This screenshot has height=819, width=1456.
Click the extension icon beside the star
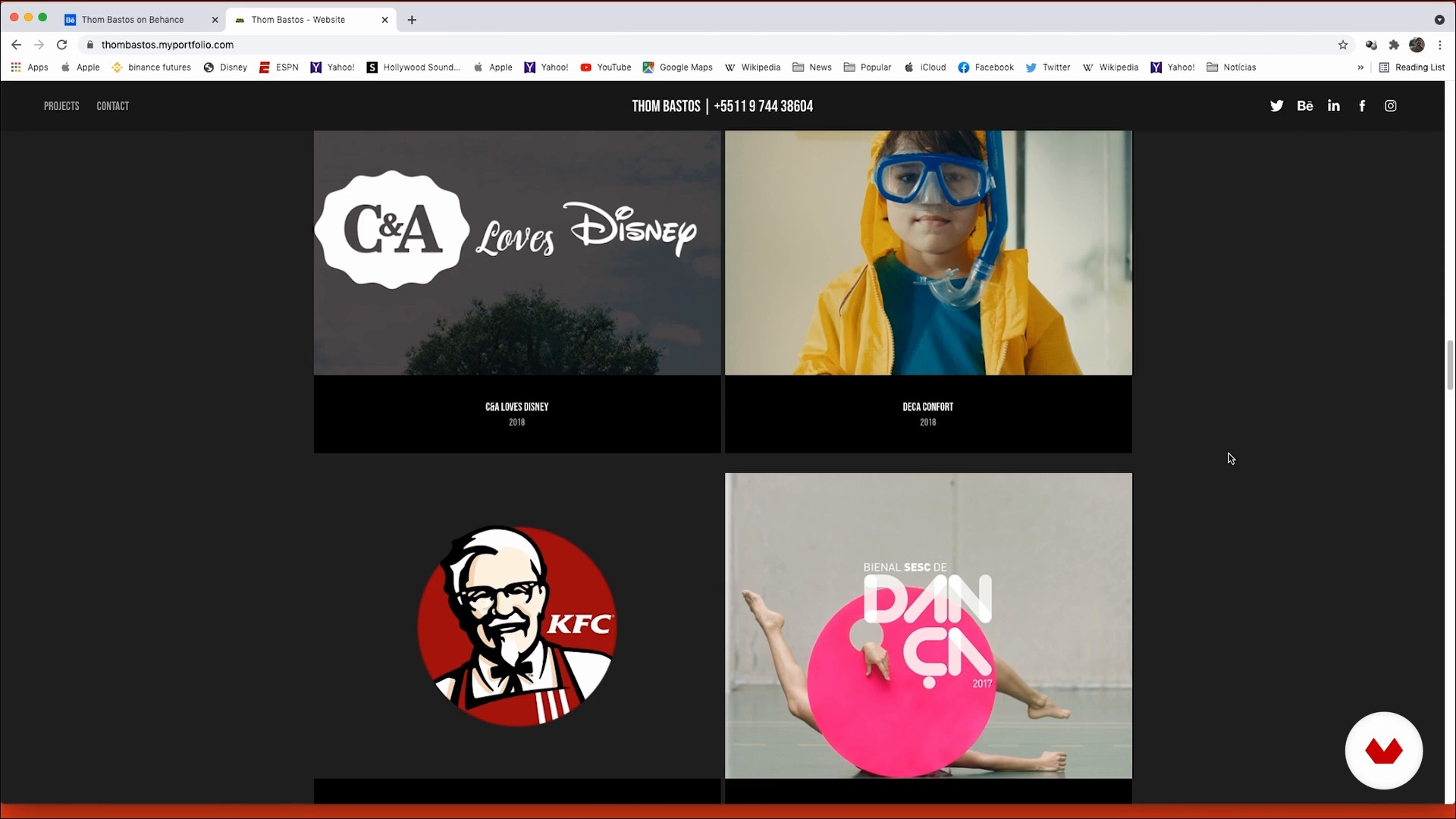[x=1371, y=45]
